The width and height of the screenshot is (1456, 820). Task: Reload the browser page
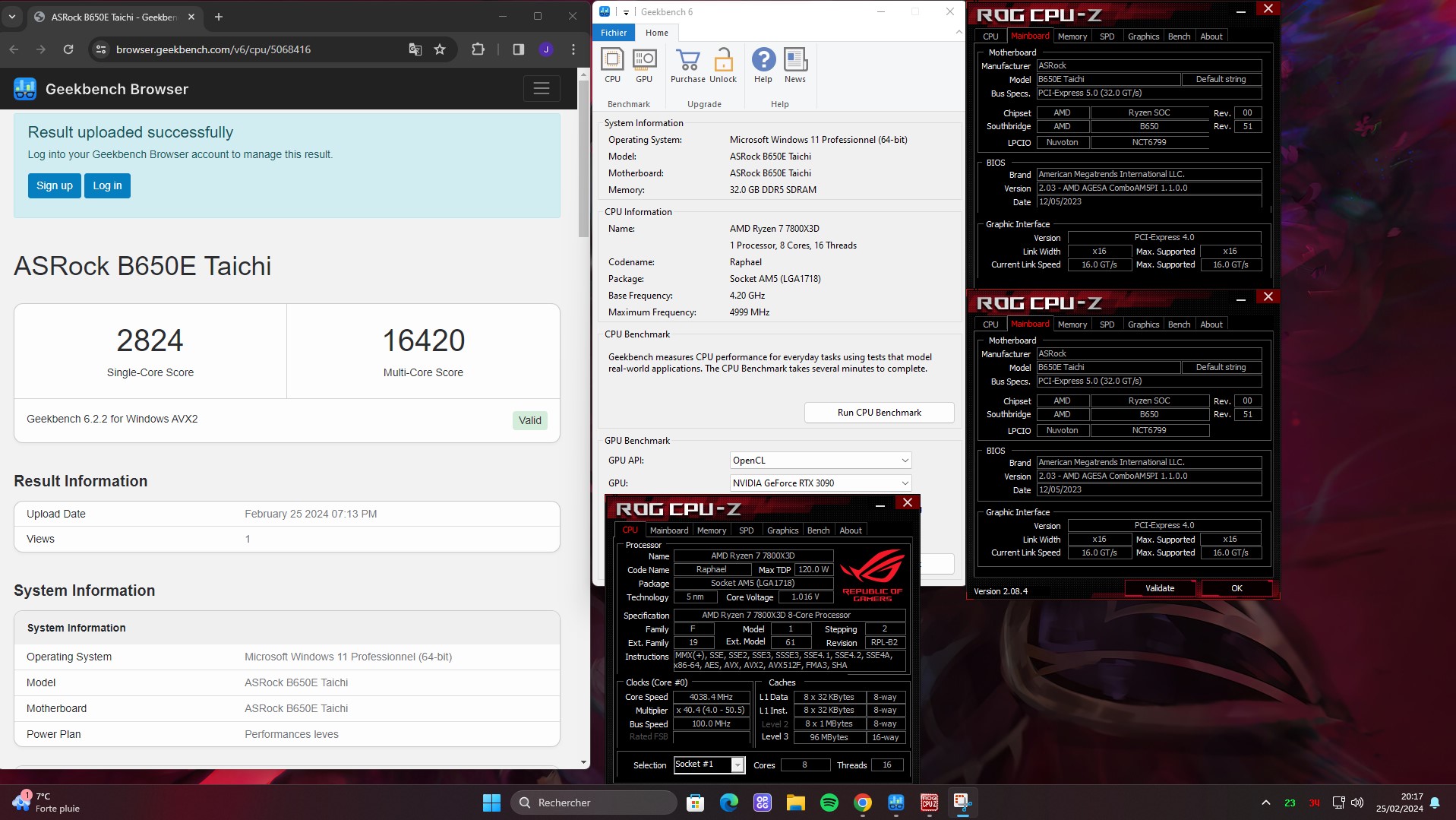pyautogui.click(x=68, y=49)
